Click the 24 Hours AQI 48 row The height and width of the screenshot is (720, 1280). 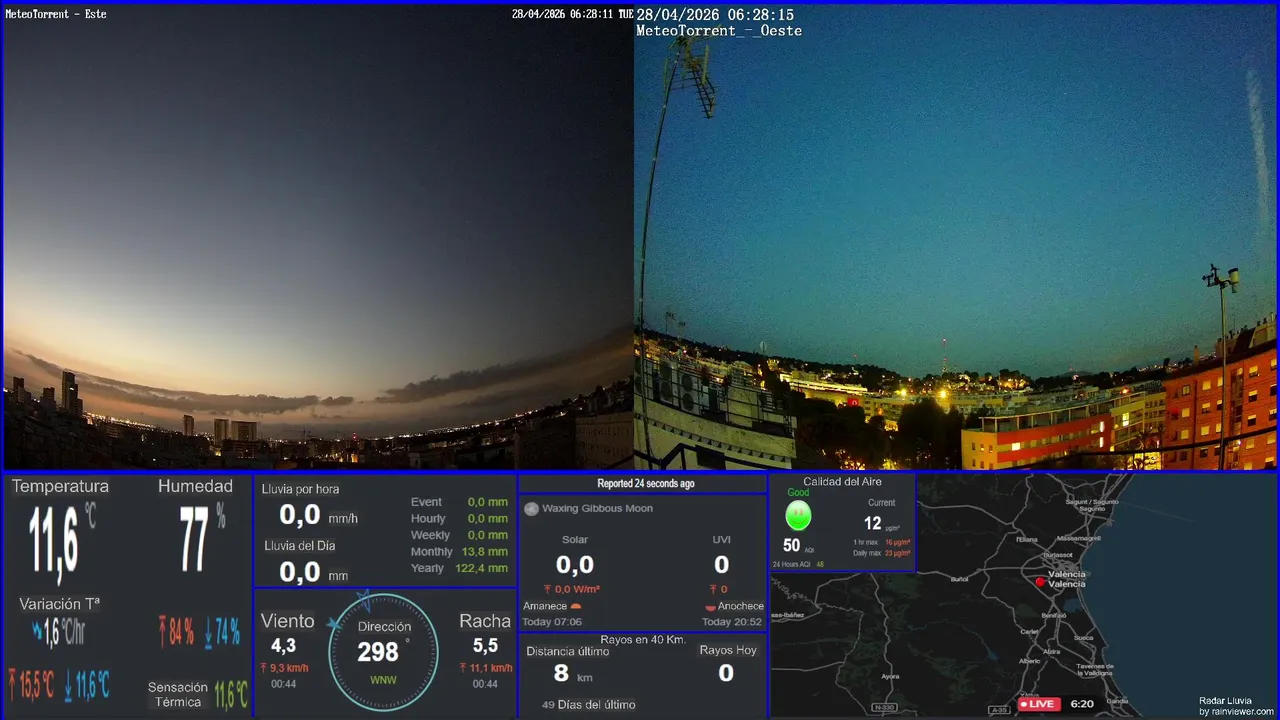click(798, 565)
